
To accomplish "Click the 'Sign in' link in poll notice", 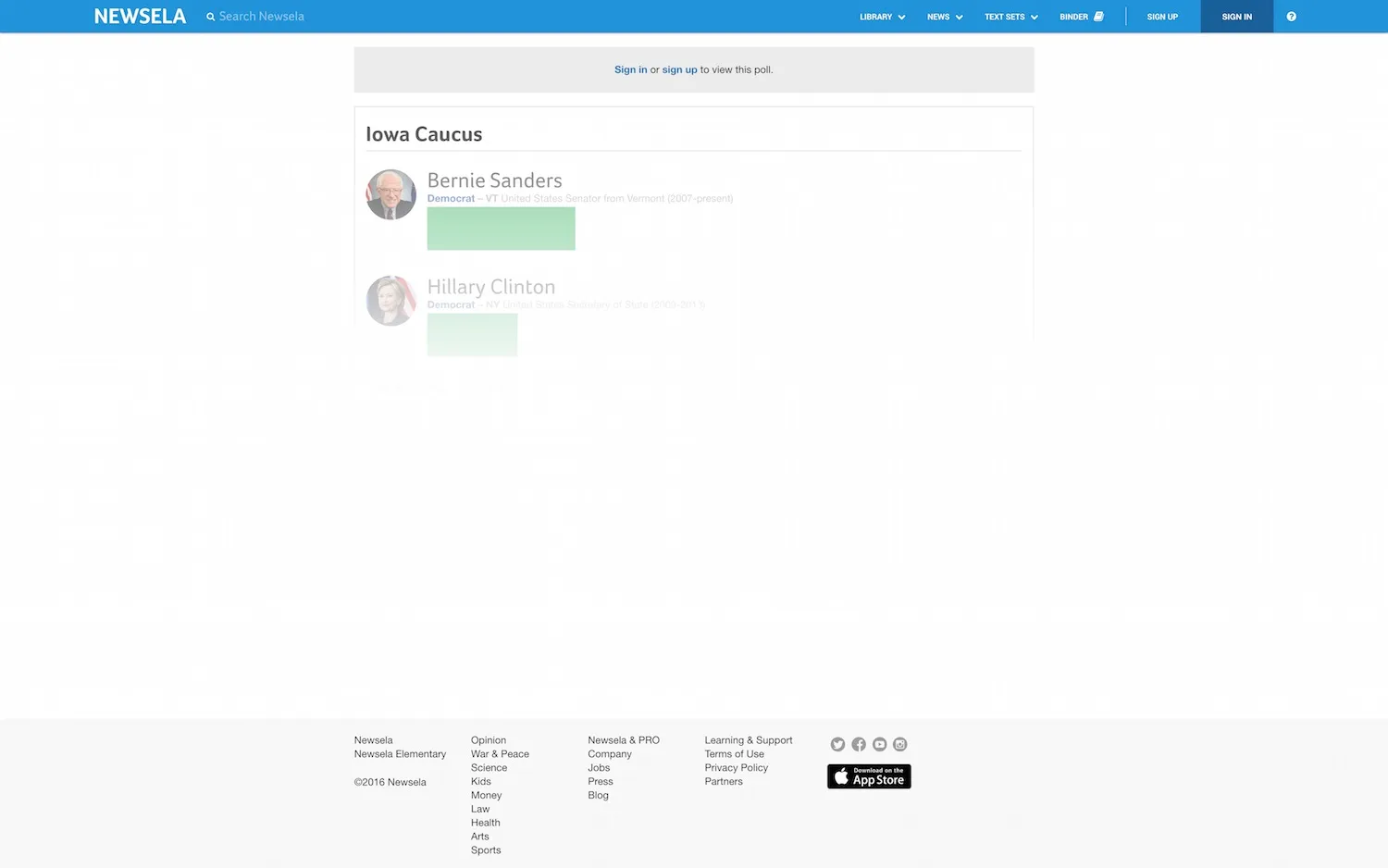I will point(630,70).
